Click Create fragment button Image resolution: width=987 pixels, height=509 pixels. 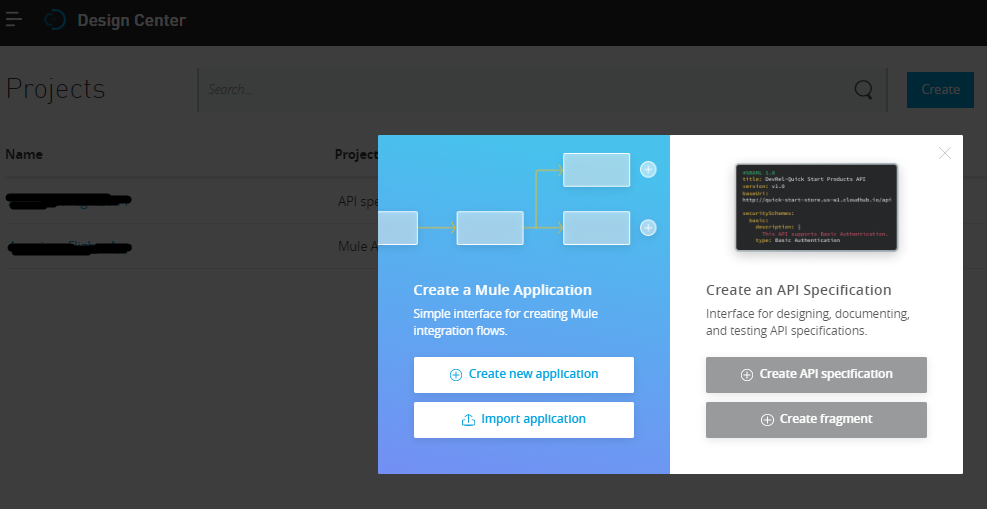point(816,420)
